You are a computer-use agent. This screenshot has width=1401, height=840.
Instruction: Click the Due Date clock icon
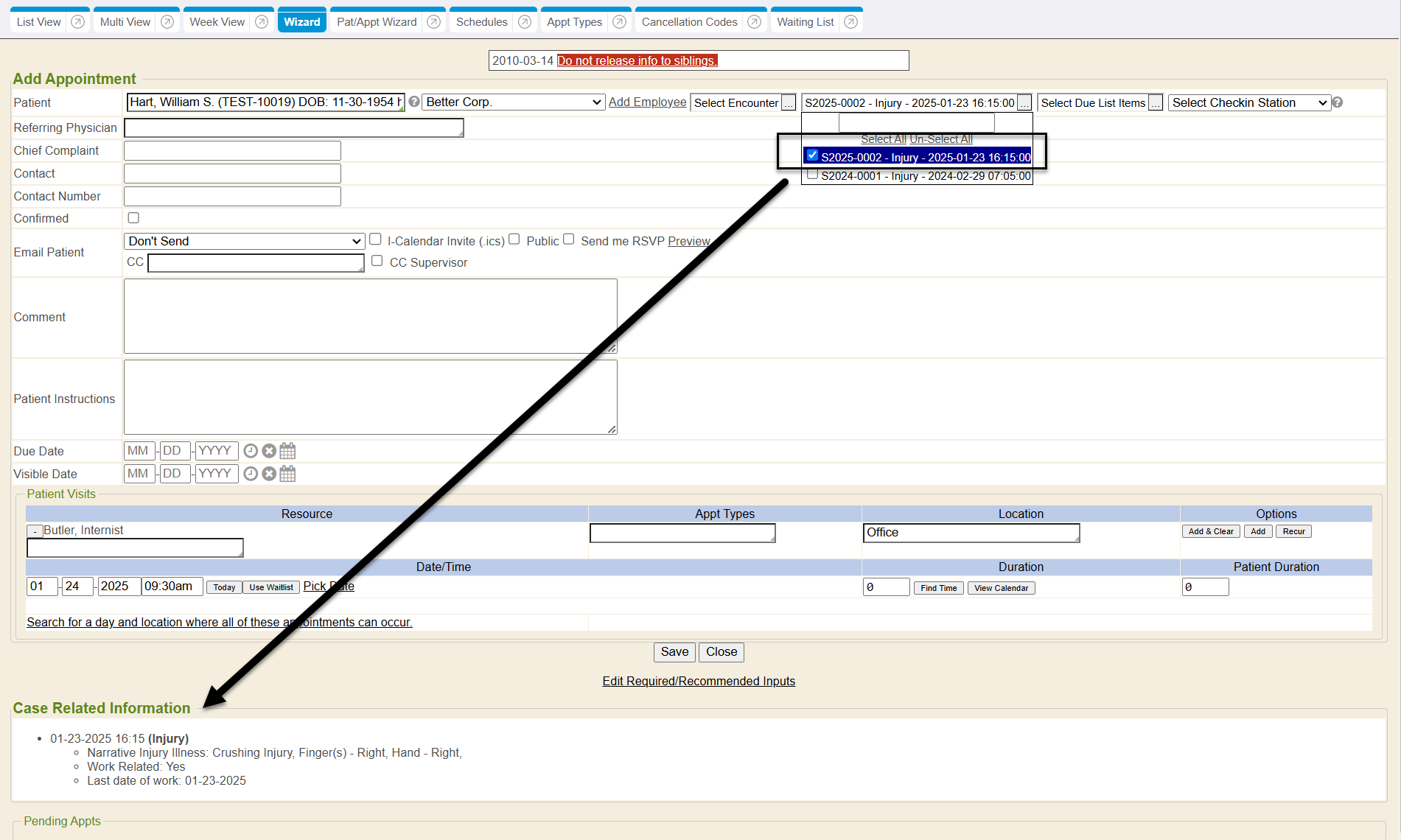coord(251,451)
